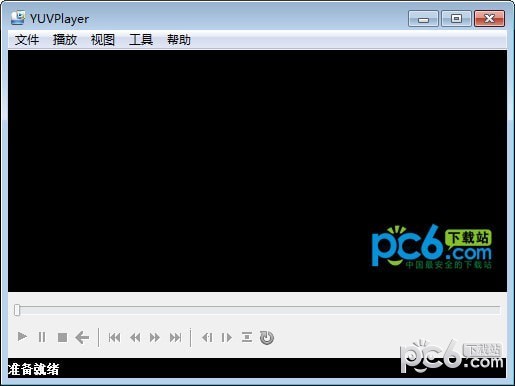Open the 工具 menu
Image resolution: width=515 pixels, height=386 pixels.
pos(141,40)
